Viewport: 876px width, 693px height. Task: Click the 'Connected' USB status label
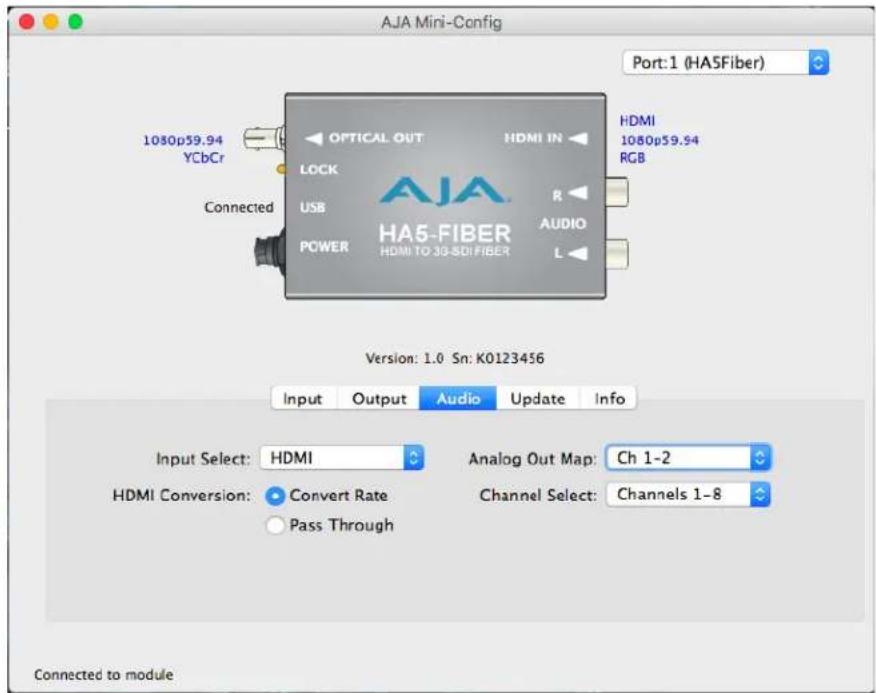pos(239,207)
